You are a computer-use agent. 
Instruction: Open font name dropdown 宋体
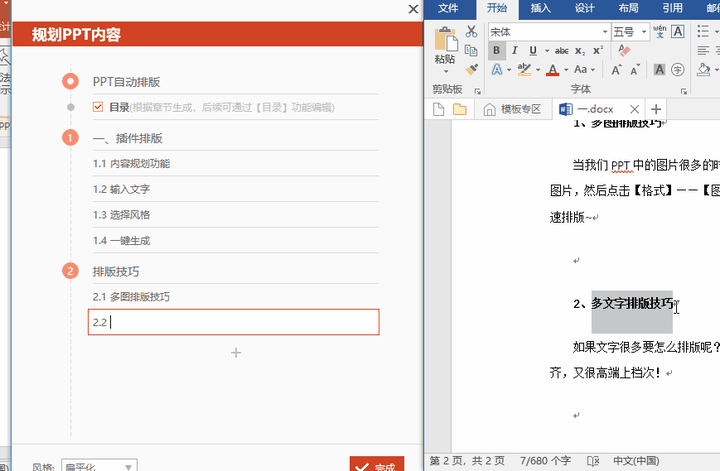coord(605,32)
